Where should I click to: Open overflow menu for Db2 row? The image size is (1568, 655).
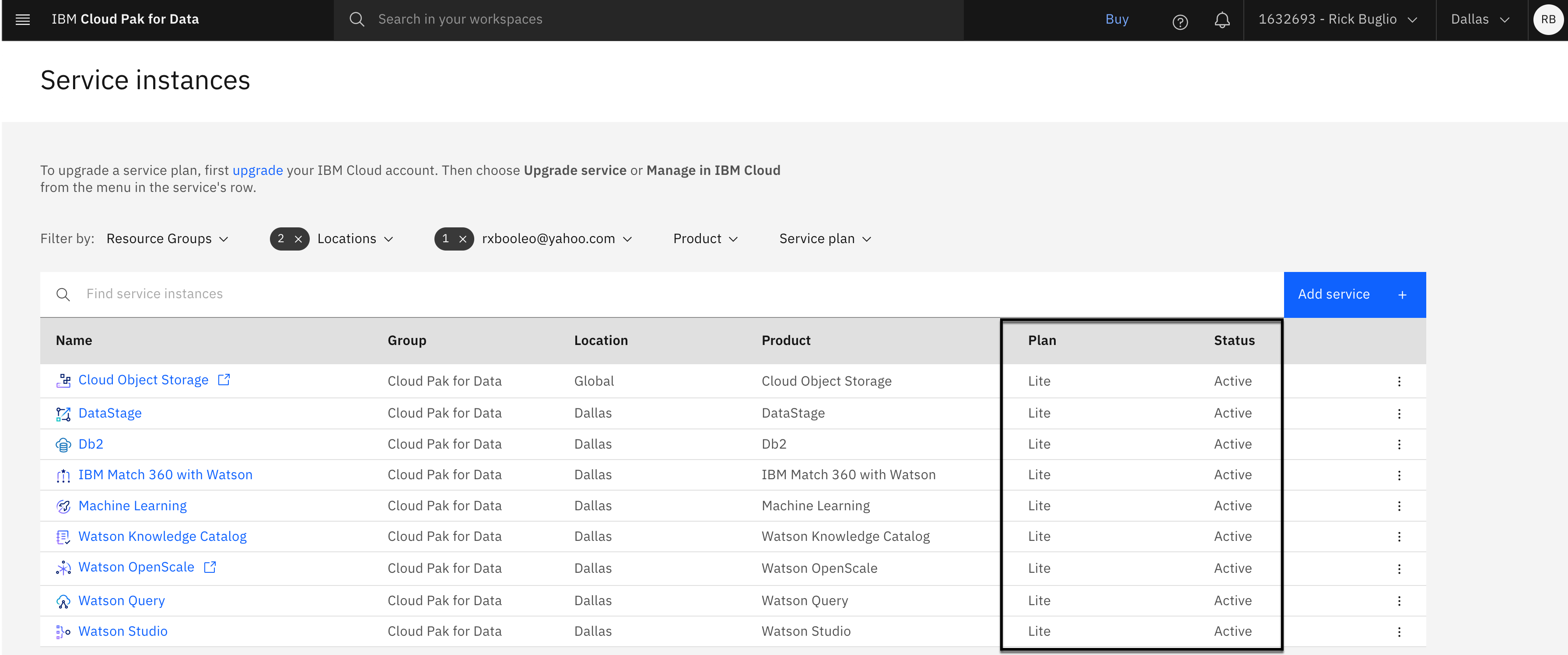click(1399, 445)
